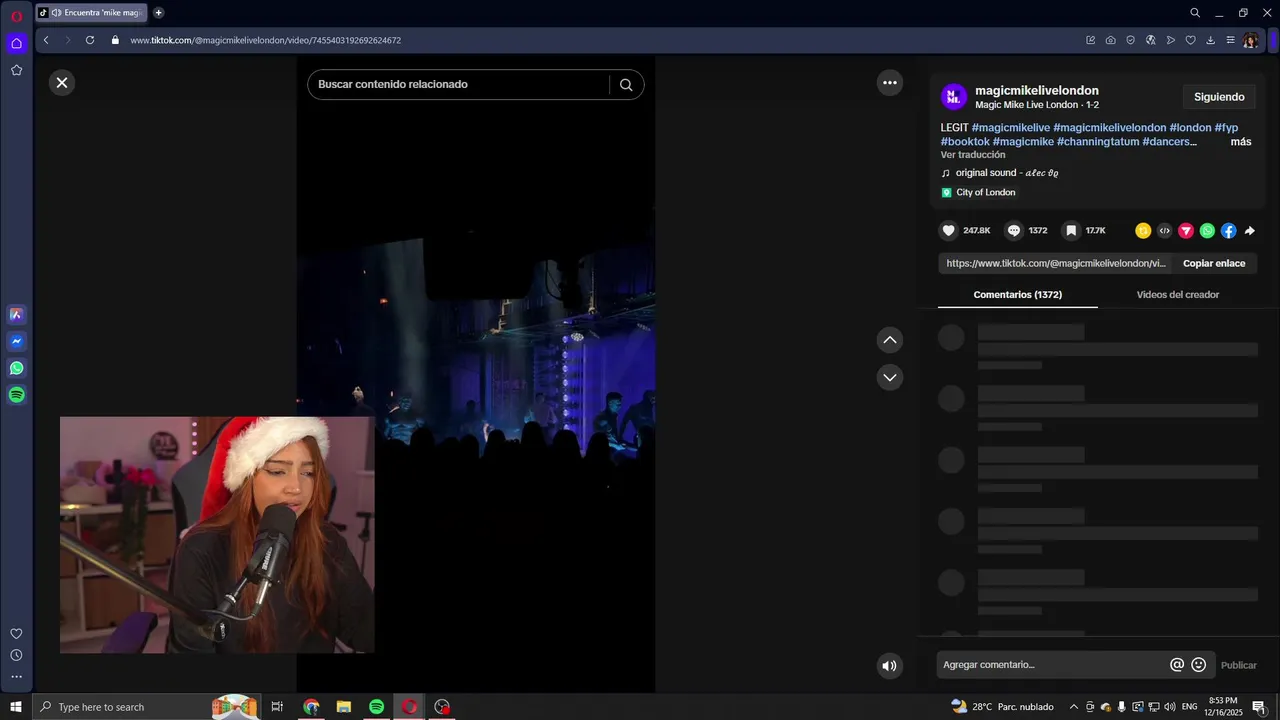Open a new browser tab with plus
This screenshot has width=1280, height=720.
coord(158,13)
